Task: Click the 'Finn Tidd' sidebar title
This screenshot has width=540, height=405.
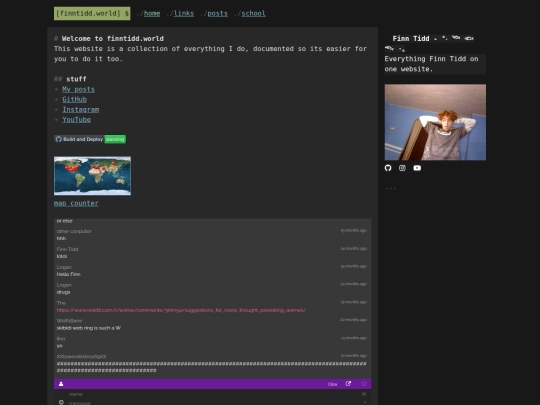Action: point(411,39)
